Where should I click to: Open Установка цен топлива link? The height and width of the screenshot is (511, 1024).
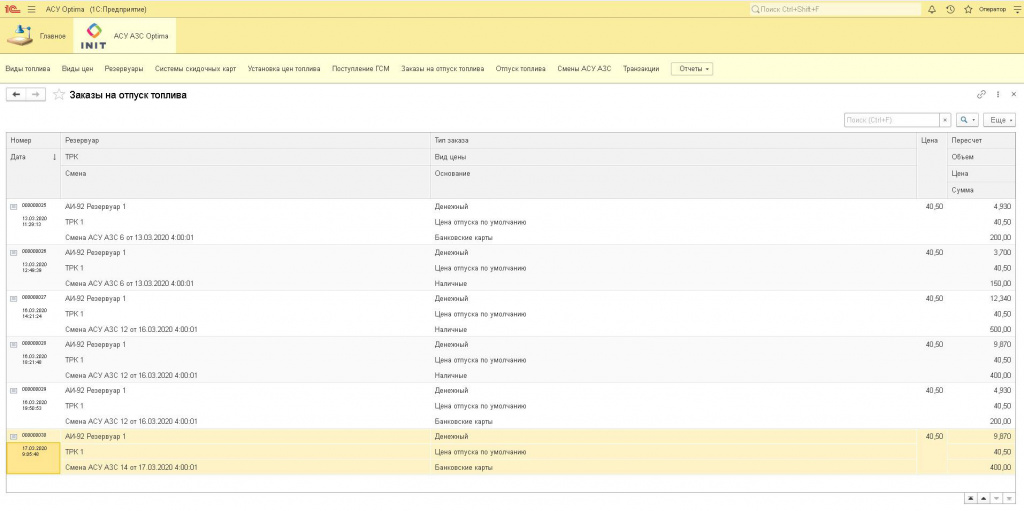click(x=284, y=69)
